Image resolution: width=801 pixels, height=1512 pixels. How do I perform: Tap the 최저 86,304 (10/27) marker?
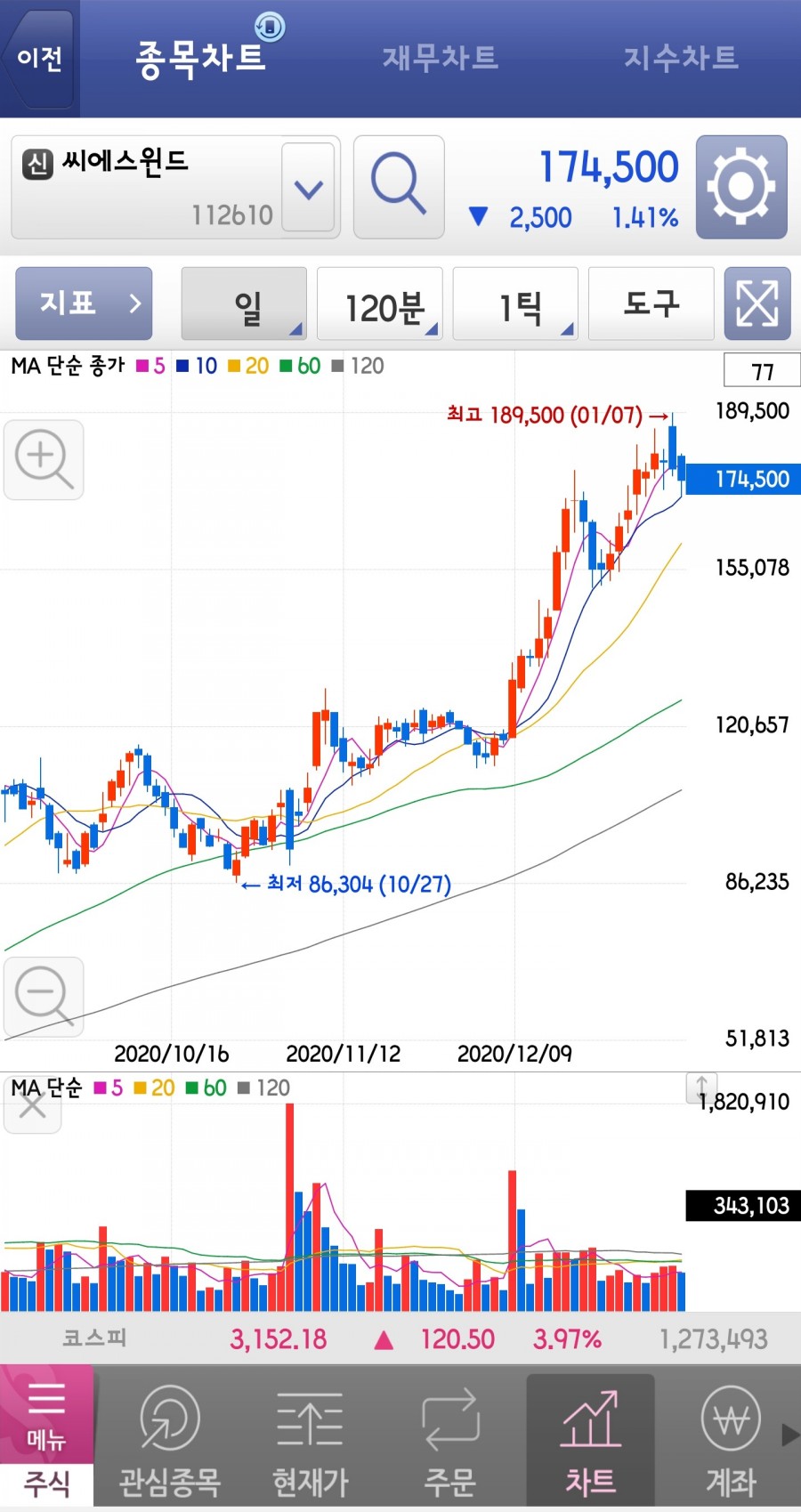346,884
